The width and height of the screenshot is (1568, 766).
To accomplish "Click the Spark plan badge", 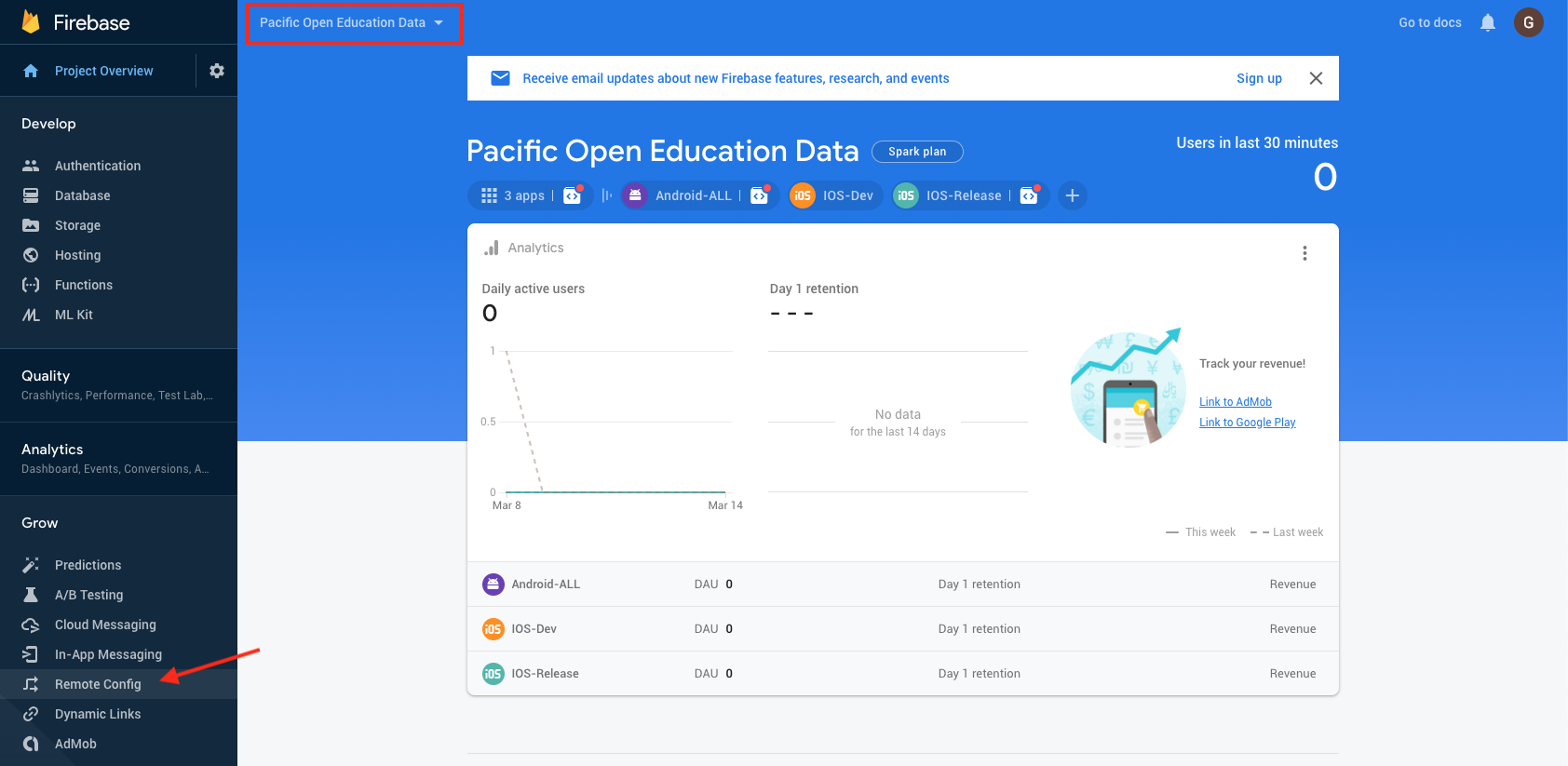I will (x=916, y=152).
